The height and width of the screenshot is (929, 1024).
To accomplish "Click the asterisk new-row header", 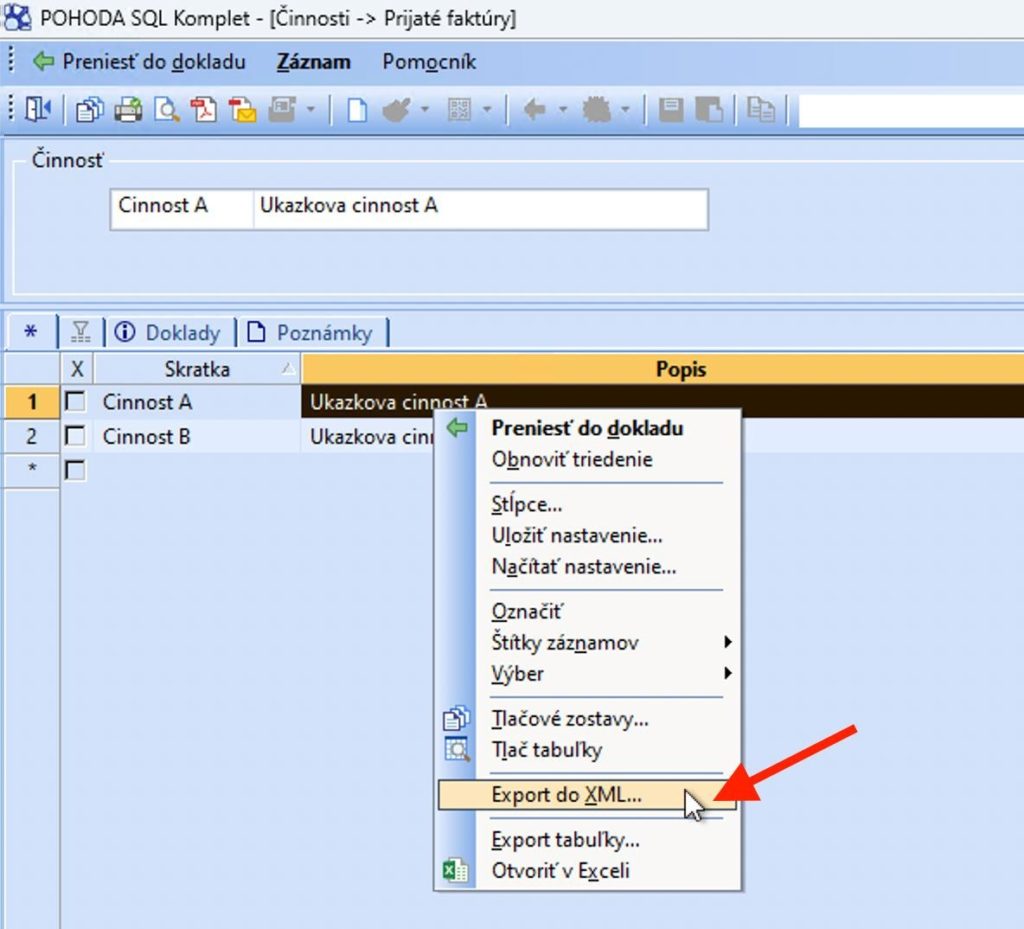I will pos(31,470).
